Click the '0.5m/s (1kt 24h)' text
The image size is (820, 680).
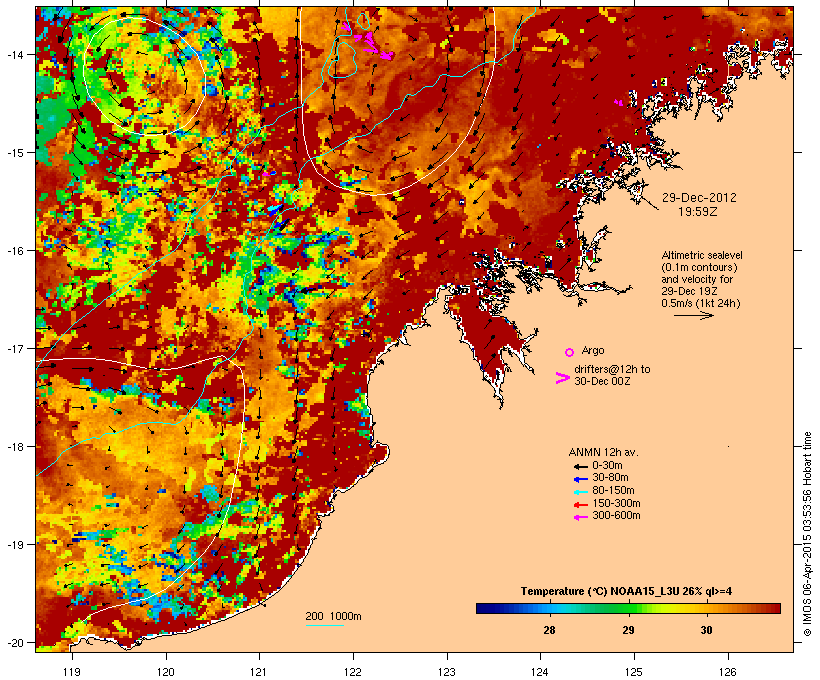coord(701,303)
